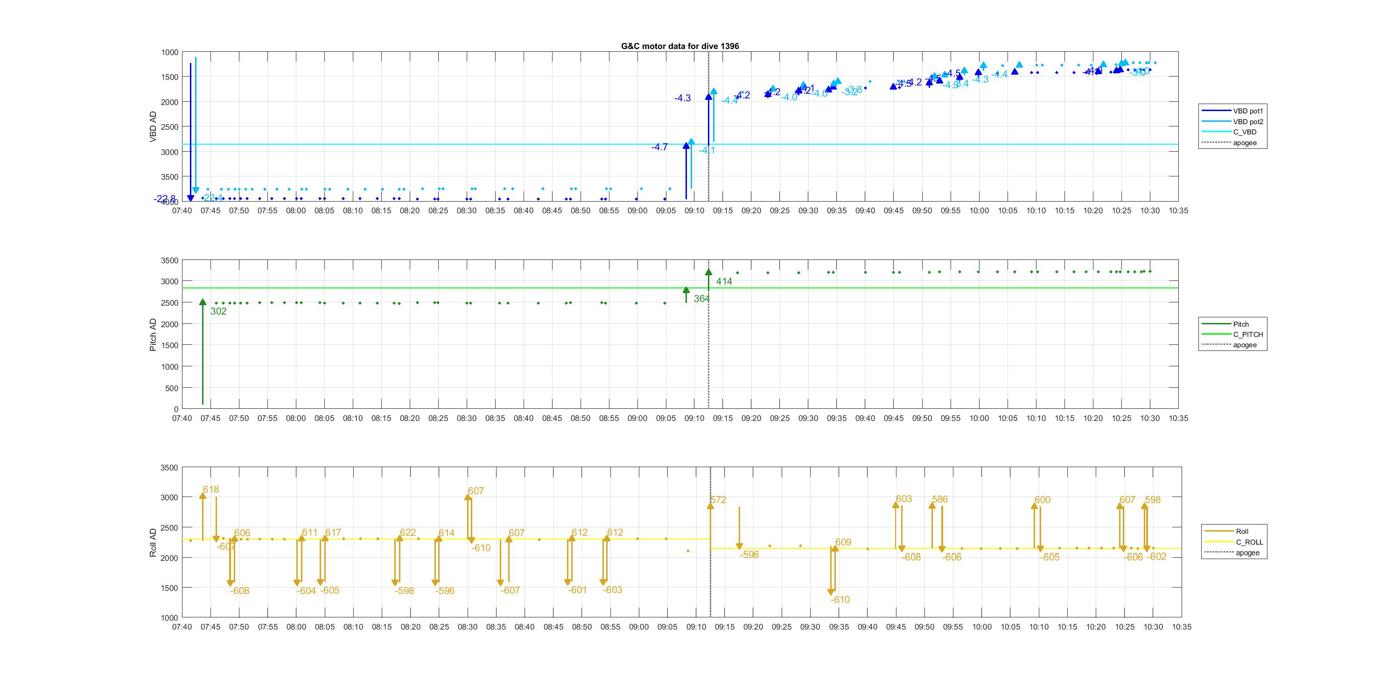Click the title "G&C motor data for dive 1396"

click(680, 46)
